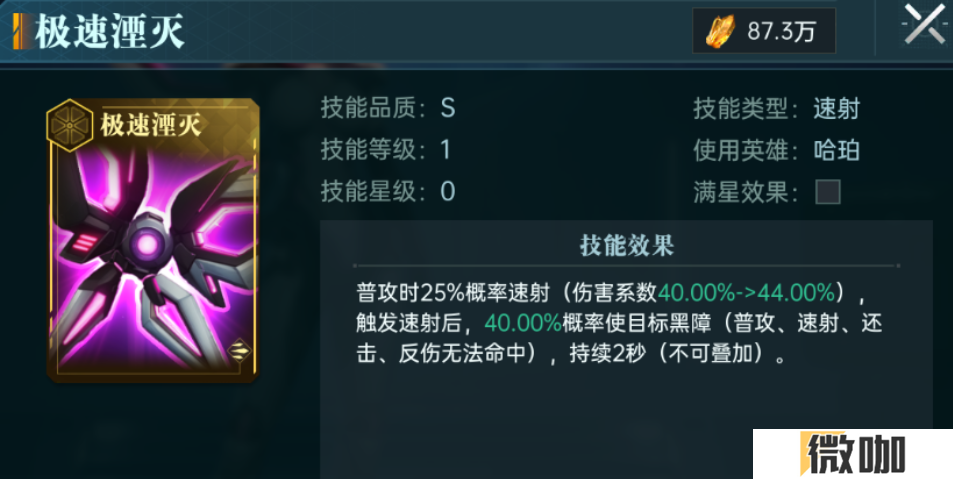
Task: Click the glowing purple core on the card
Action: pyautogui.click(x=148, y=244)
